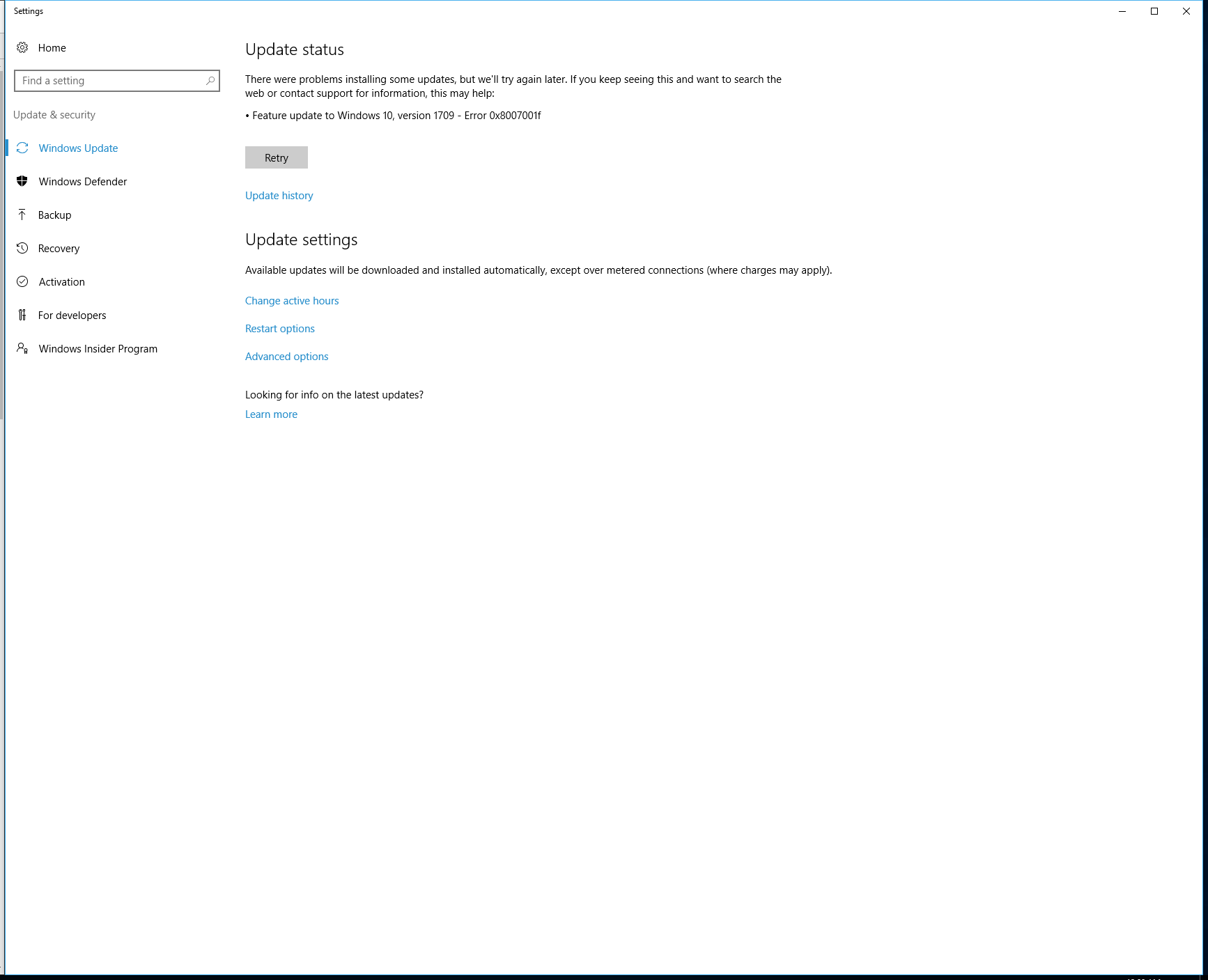Click the Recovery history icon
This screenshot has width=1208, height=980.
22,248
